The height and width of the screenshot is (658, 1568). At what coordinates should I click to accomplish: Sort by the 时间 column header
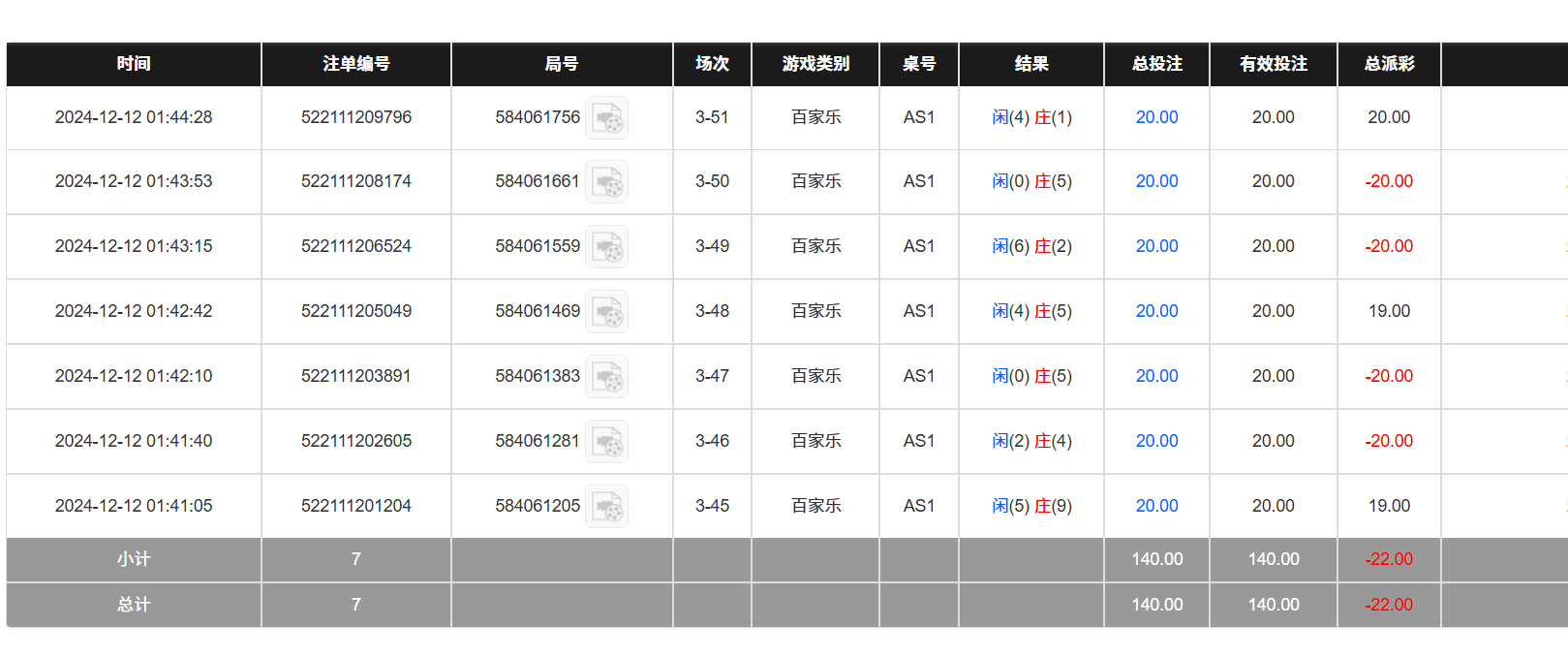tap(134, 64)
